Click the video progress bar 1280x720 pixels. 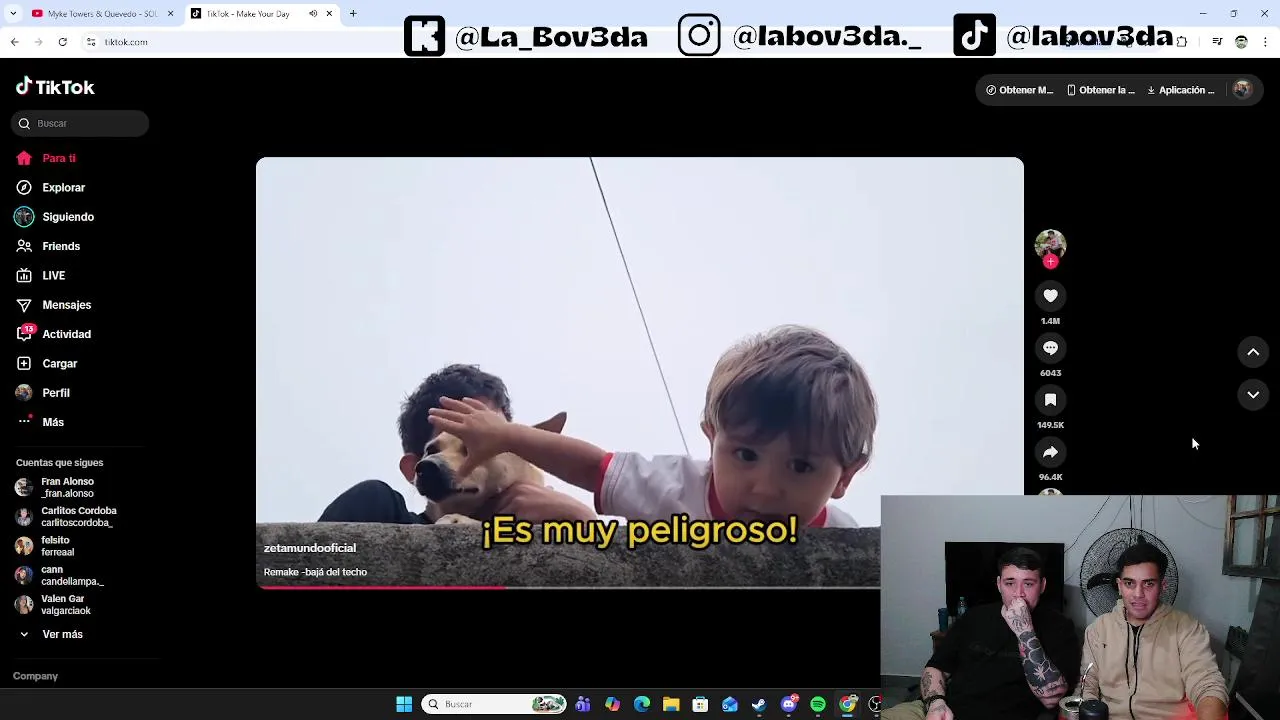coord(568,588)
